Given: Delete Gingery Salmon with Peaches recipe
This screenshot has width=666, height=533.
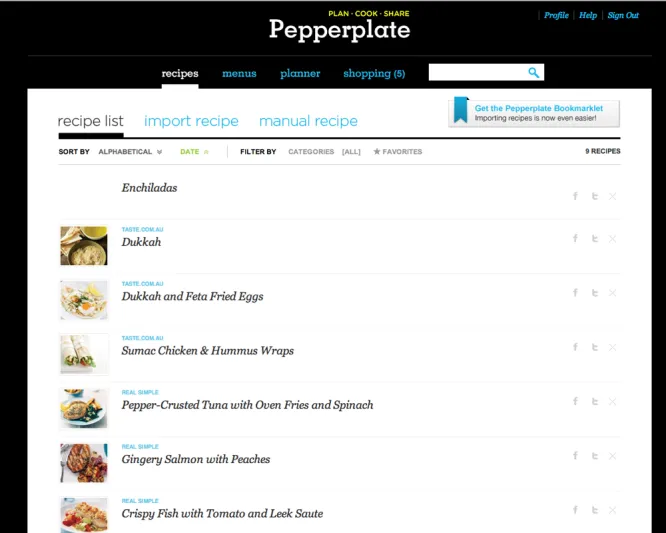Looking at the screenshot, I should tap(613, 456).
